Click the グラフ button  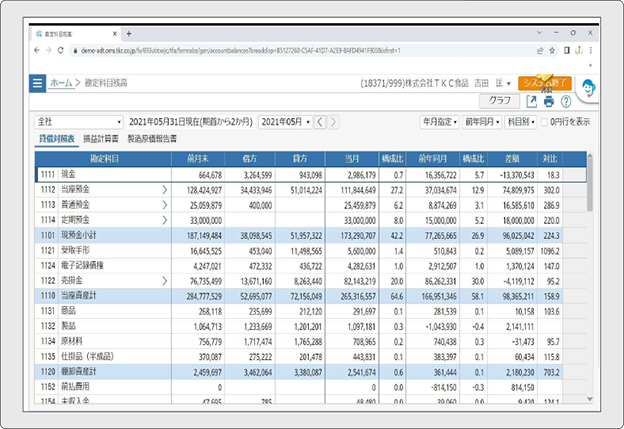pos(499,101)
